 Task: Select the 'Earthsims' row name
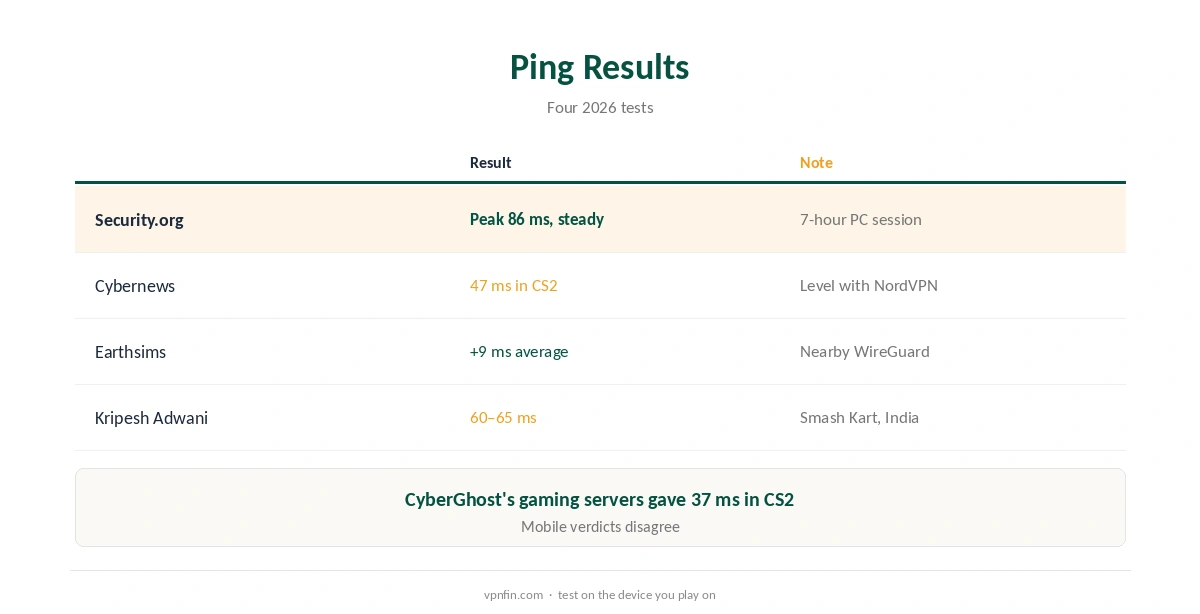coord(130,352)
